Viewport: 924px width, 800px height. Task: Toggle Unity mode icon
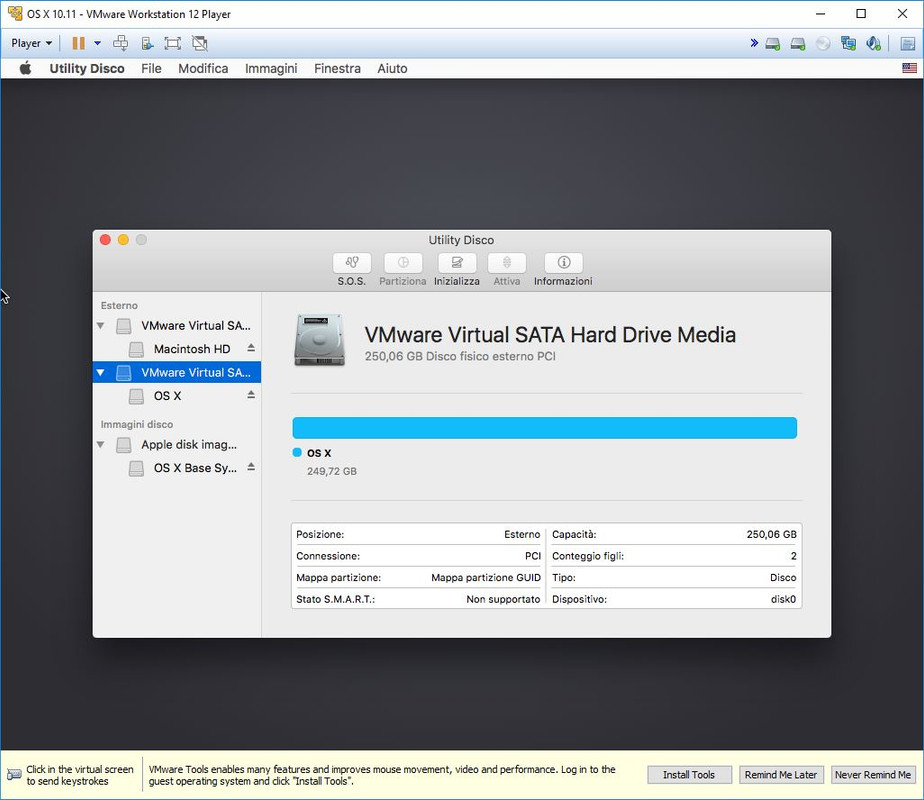click(200, 43)
